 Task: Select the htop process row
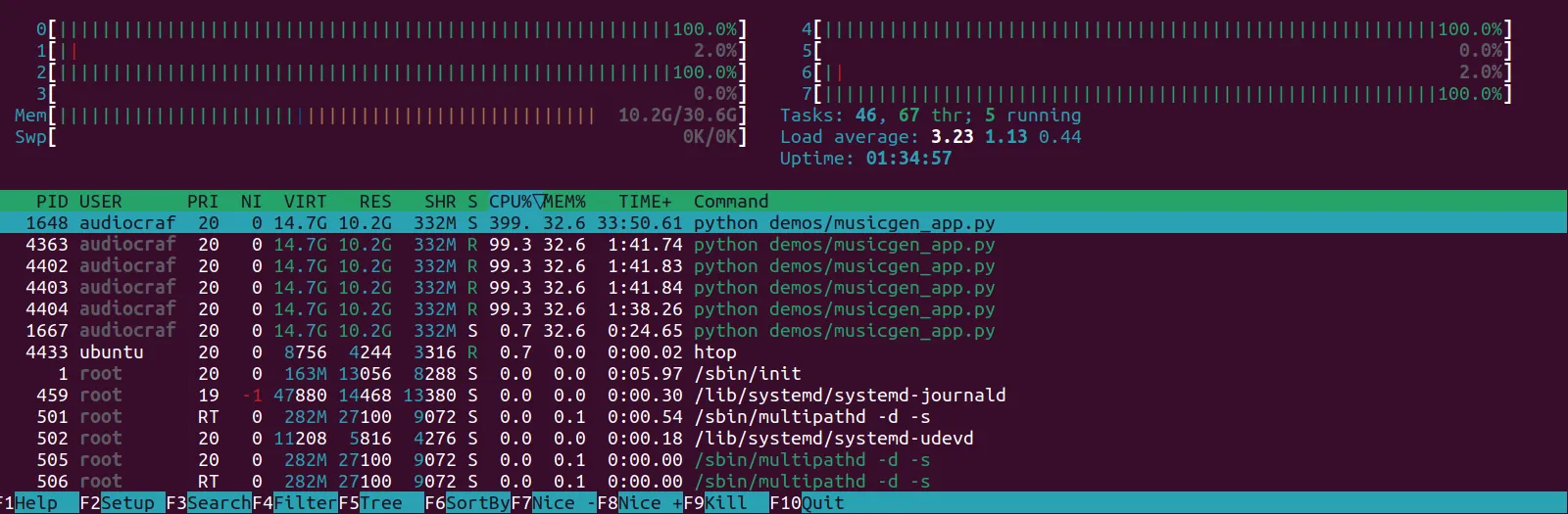point(784,352)
